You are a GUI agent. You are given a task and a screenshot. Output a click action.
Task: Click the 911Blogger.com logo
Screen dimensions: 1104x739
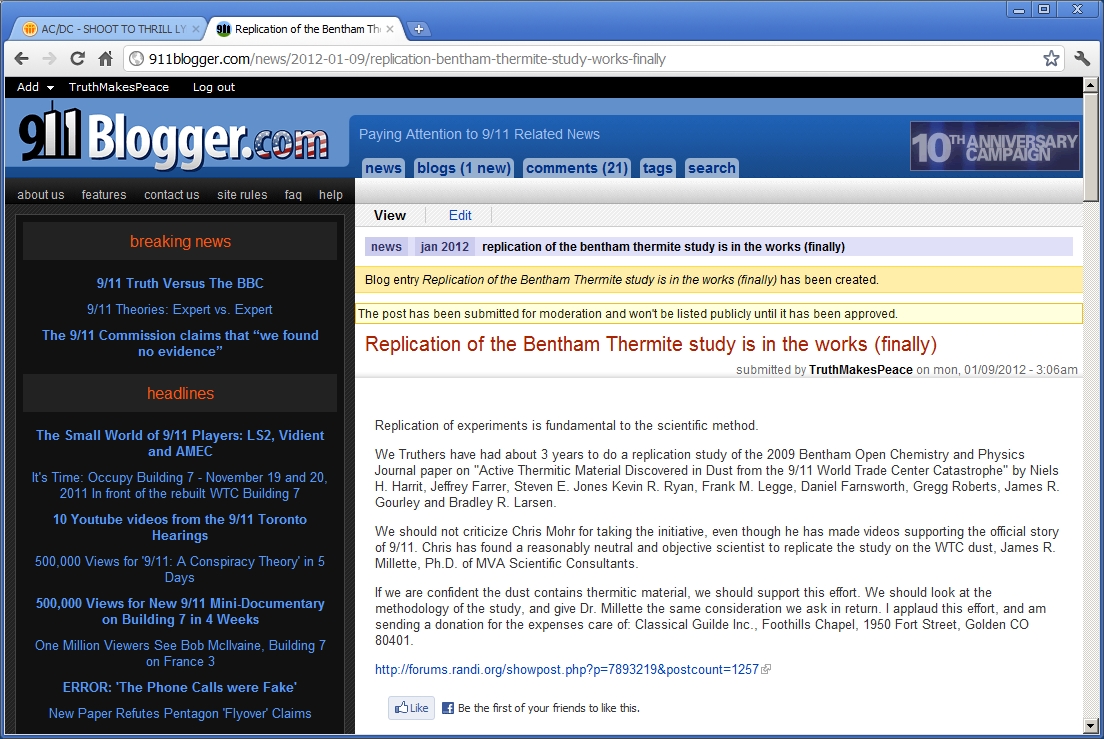coord(173,136)
